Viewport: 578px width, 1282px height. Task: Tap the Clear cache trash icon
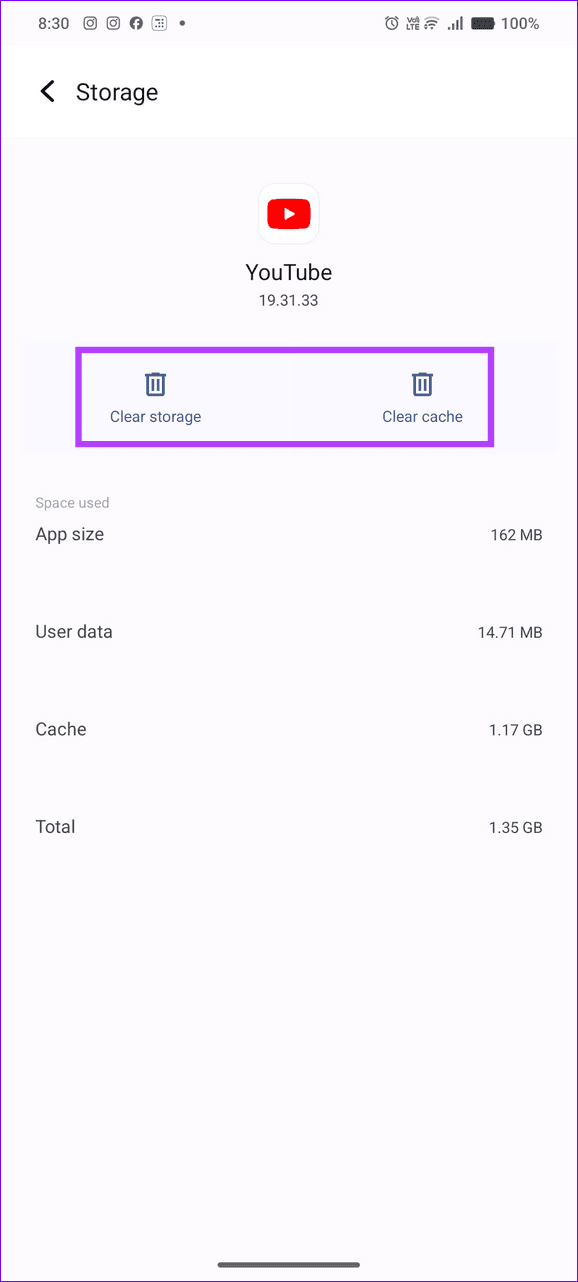tap(422, 385)
